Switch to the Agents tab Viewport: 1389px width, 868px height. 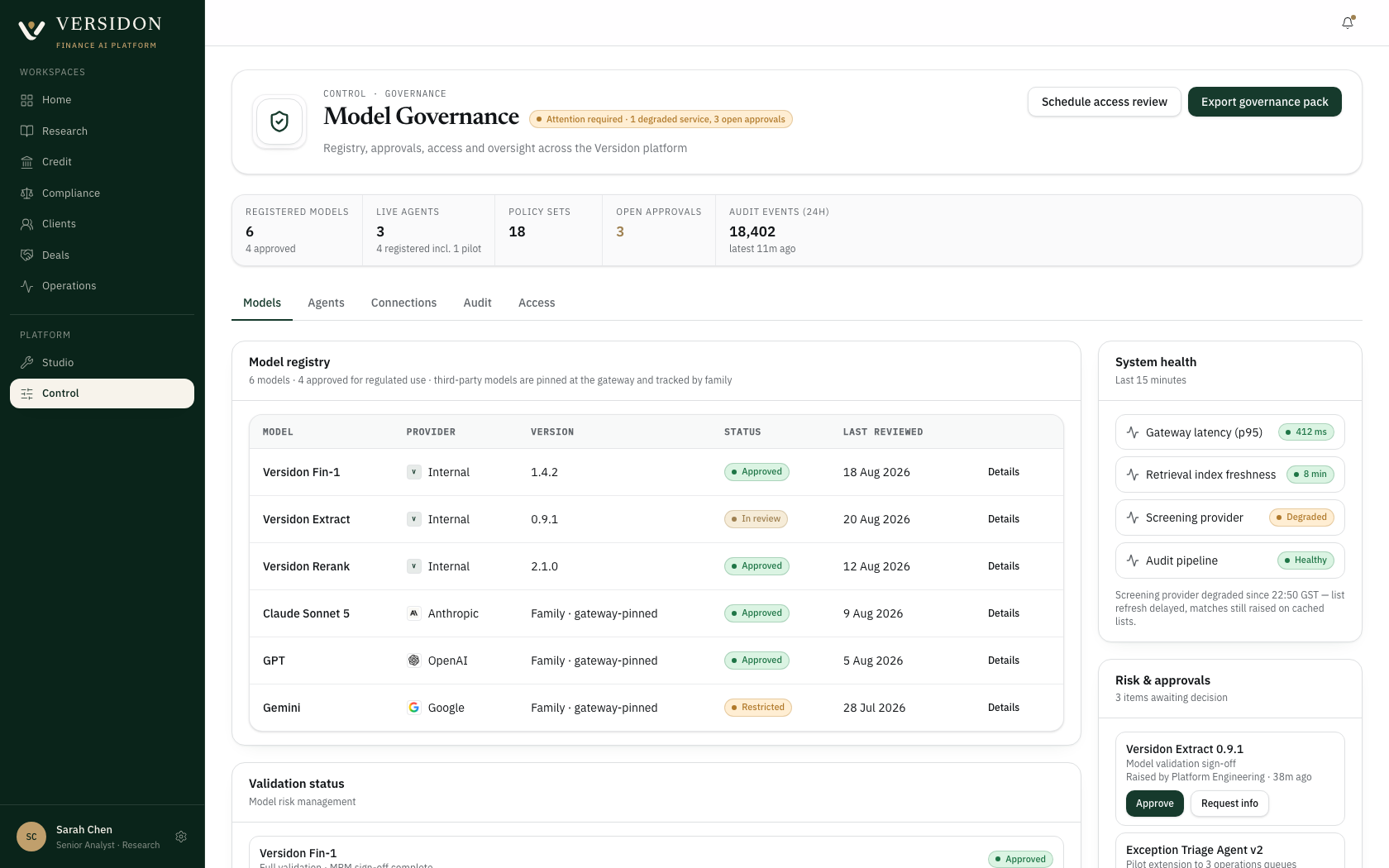click(x=326, y=303)
